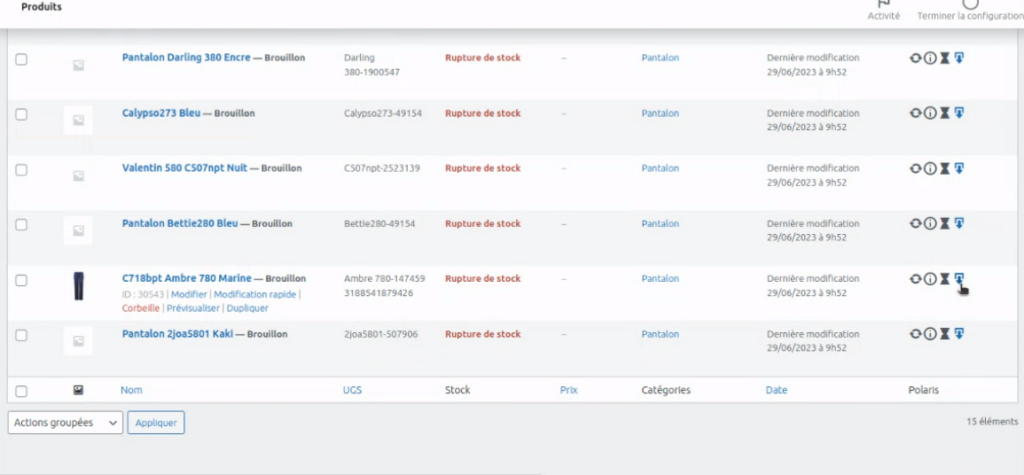Click the sync icon for Pantalon 2joa5801 Kaki

click(915, 334)
